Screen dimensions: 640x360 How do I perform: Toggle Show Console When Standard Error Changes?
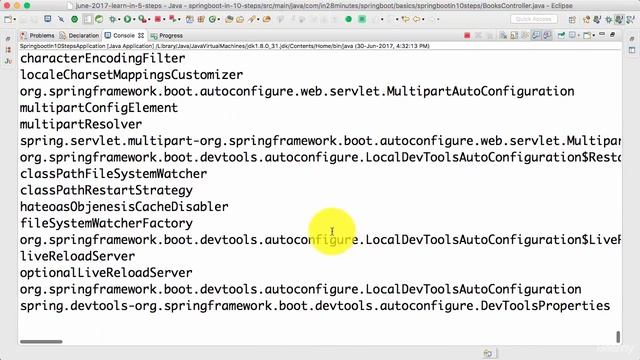(547, 36)
